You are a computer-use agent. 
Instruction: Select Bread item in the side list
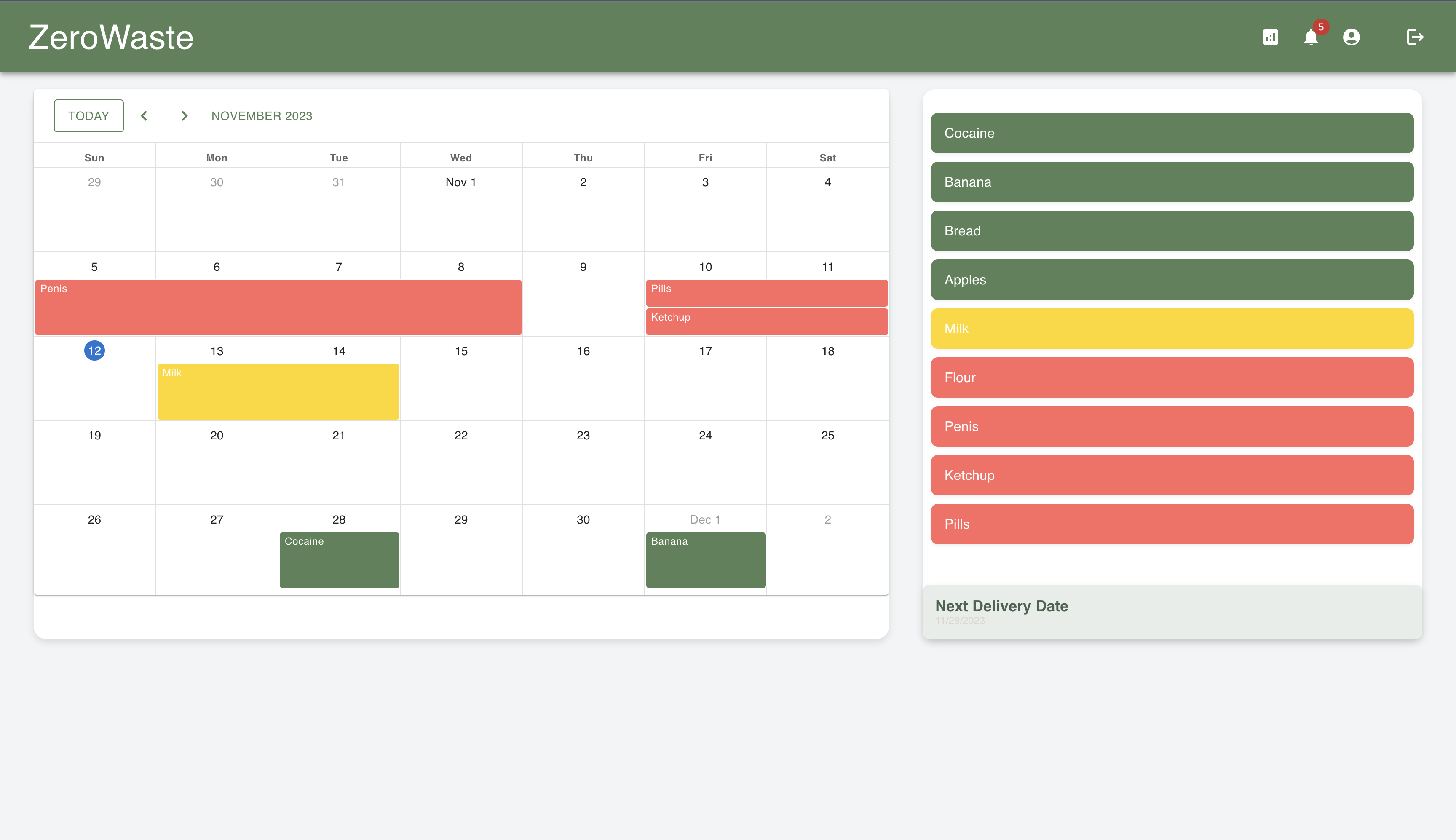point(1172,231)
